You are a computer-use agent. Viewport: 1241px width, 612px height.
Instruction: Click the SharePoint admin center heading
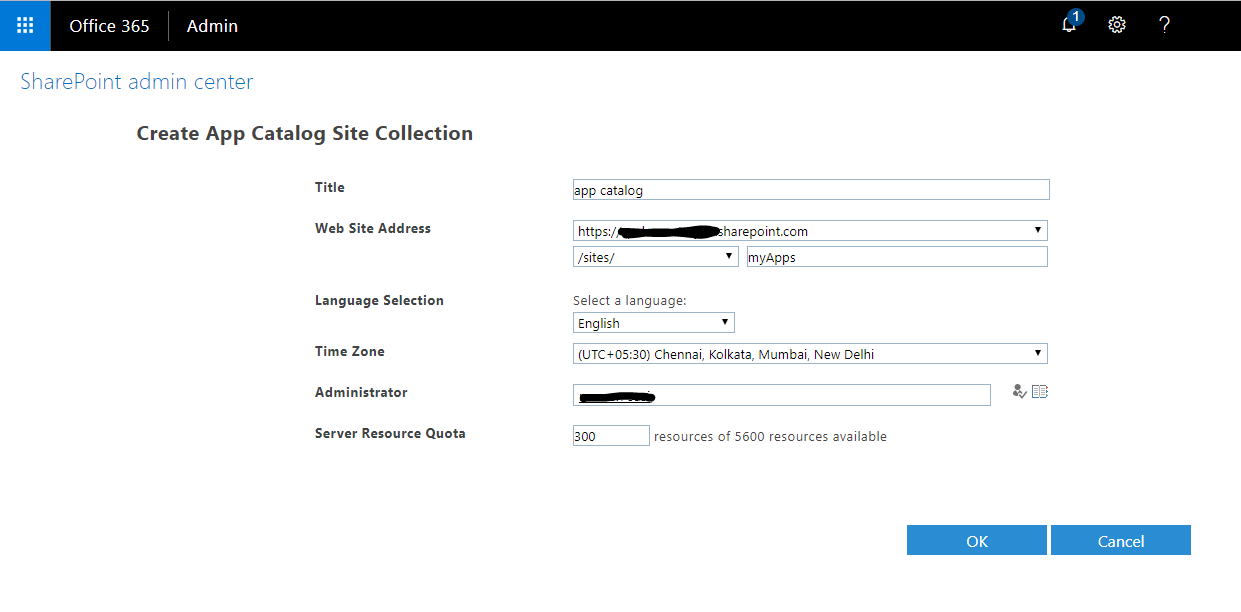pos(136,82)
